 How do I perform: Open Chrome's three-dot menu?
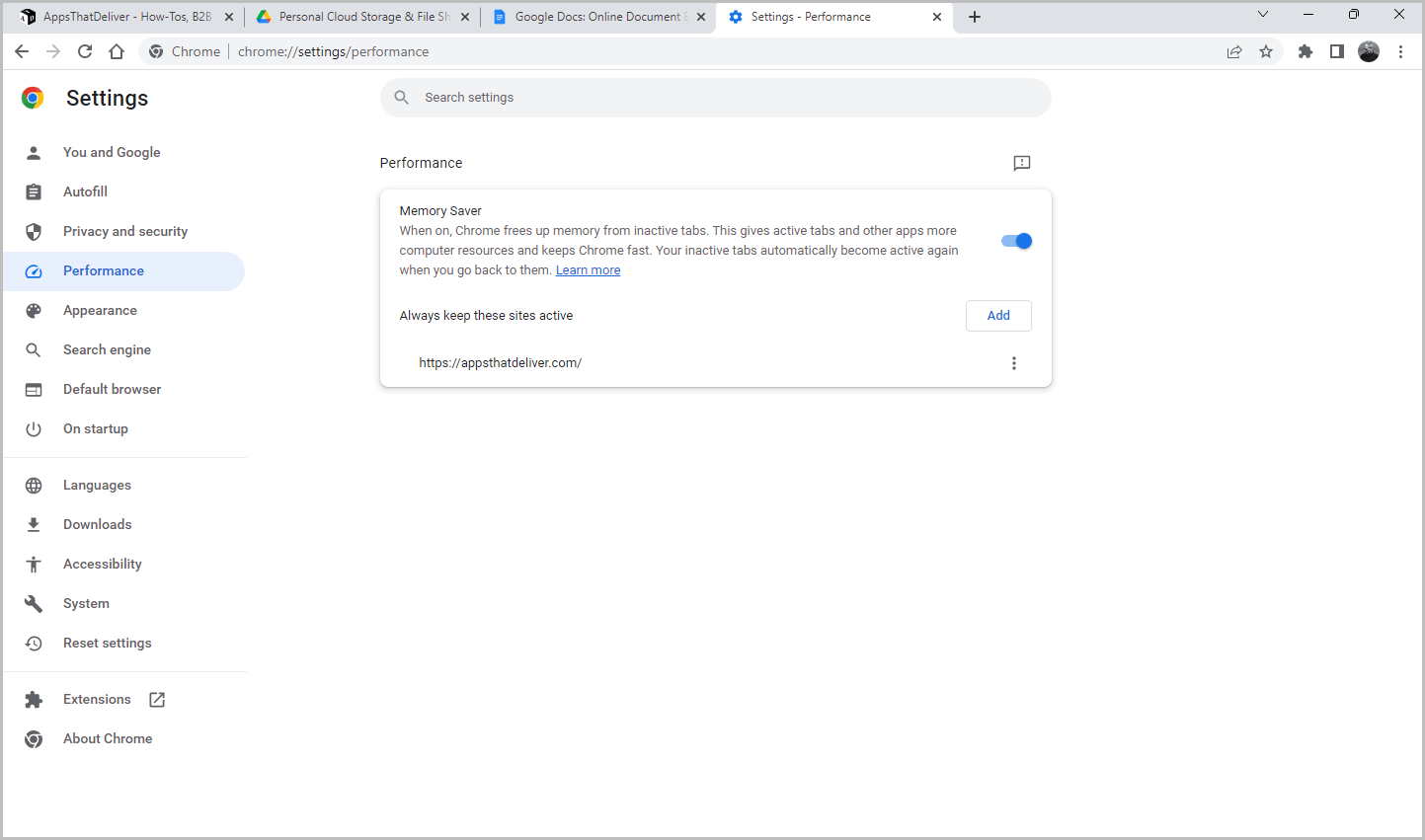coord(1401,50)
